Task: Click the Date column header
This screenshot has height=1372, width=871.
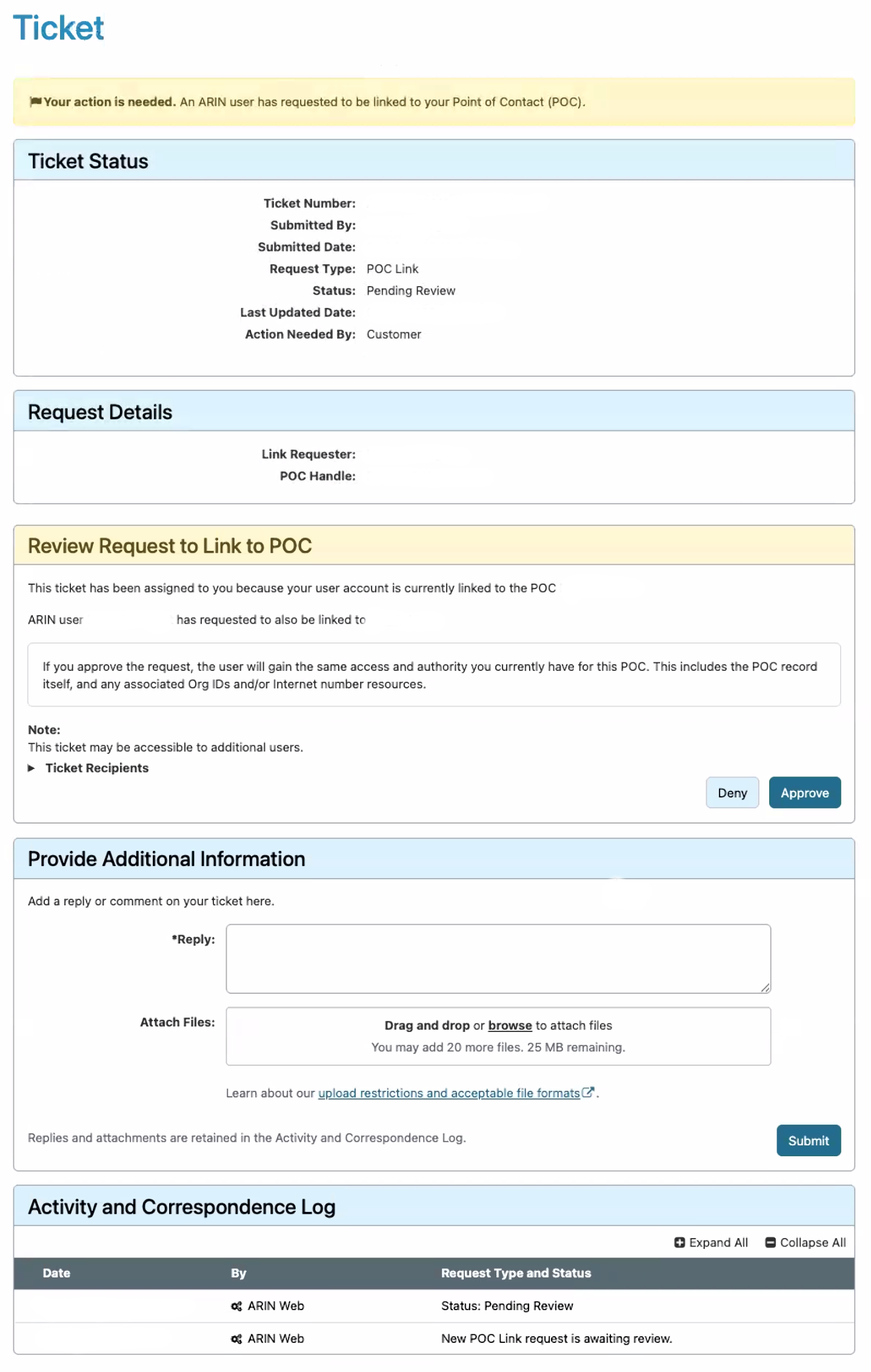Action: pos(56,1273)
